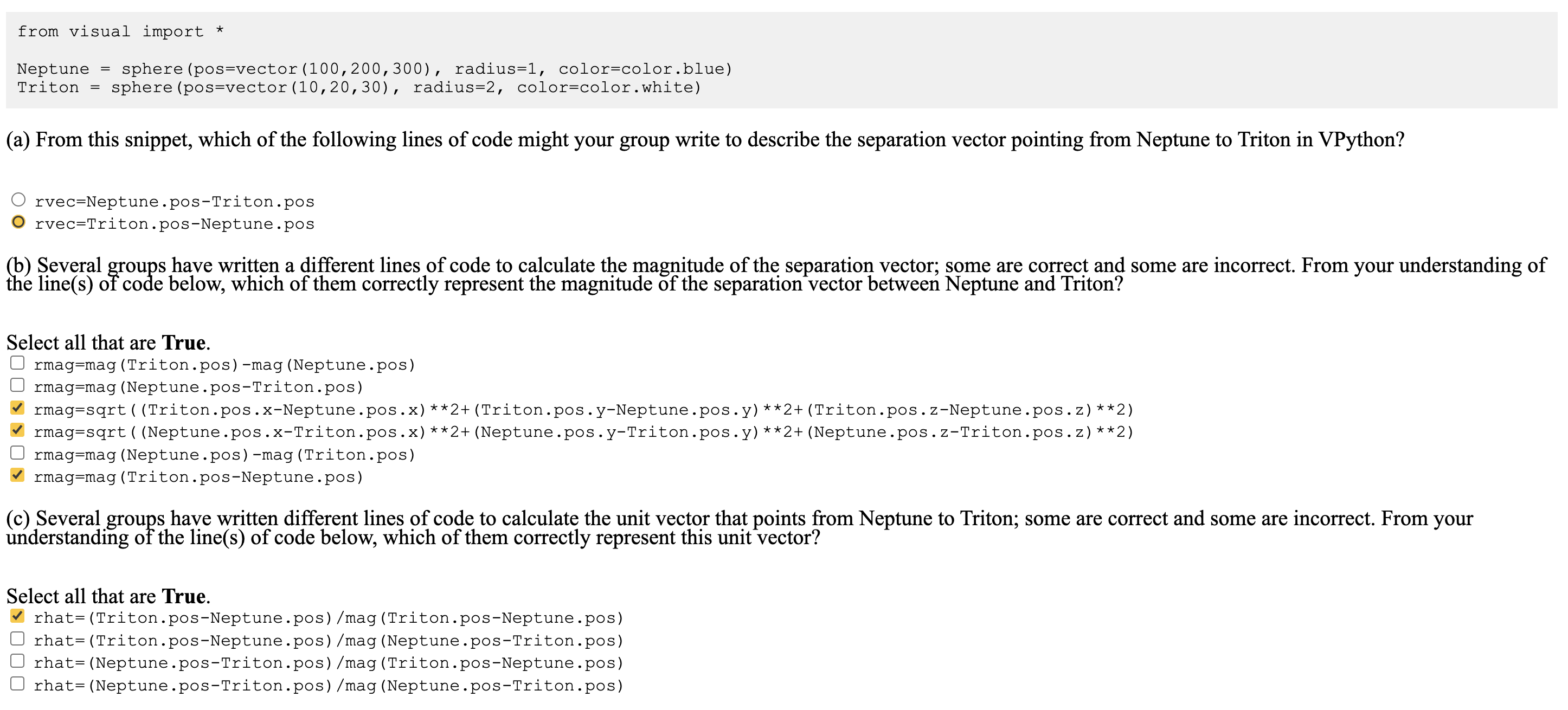The image size is (1568, 710).
Task: Click the label rvec=Neptune.pos-Triton.pos
Action: [174, 201]
